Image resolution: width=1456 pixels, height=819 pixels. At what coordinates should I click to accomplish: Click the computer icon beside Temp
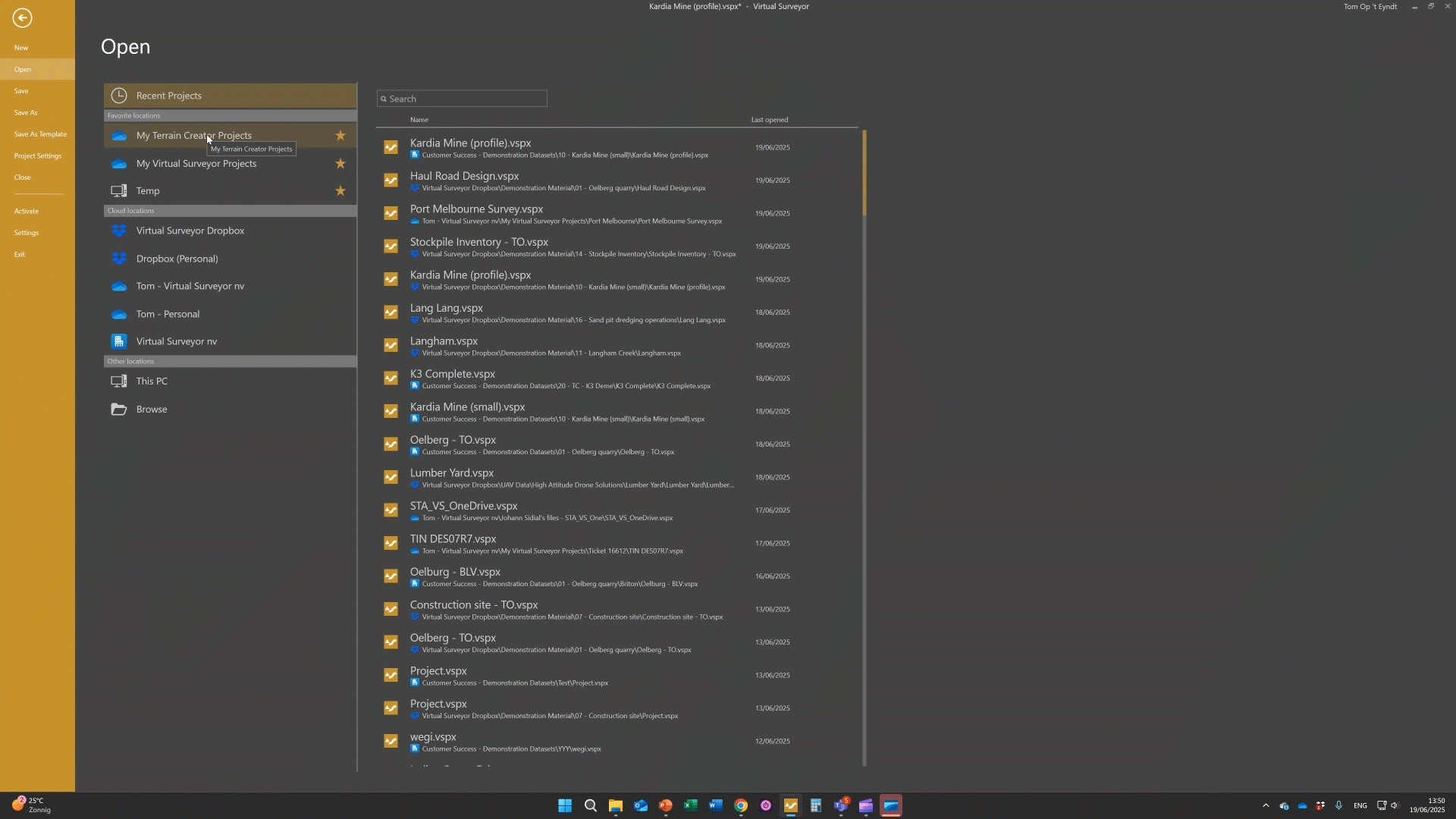[x=119, y=191]
